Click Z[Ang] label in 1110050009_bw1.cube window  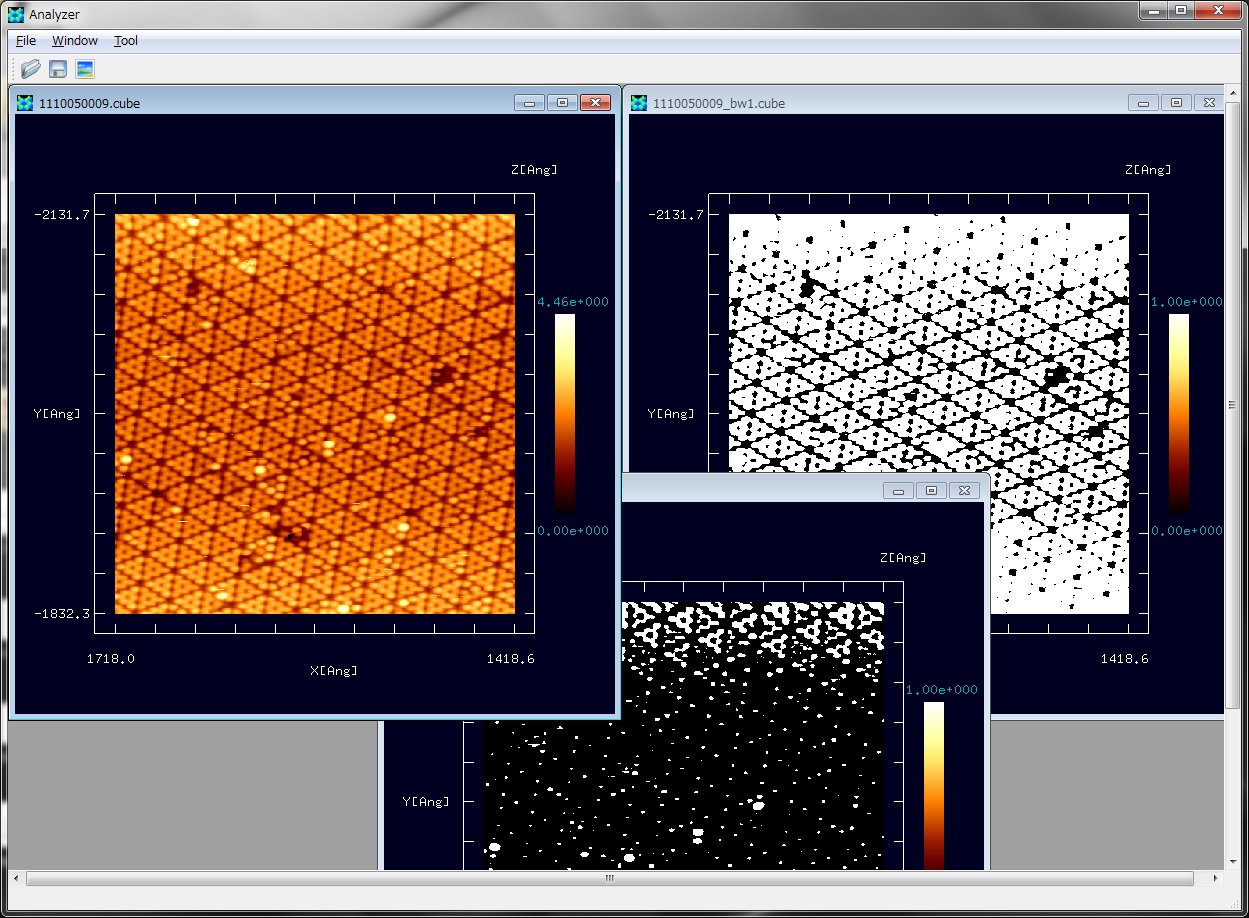1148,169
